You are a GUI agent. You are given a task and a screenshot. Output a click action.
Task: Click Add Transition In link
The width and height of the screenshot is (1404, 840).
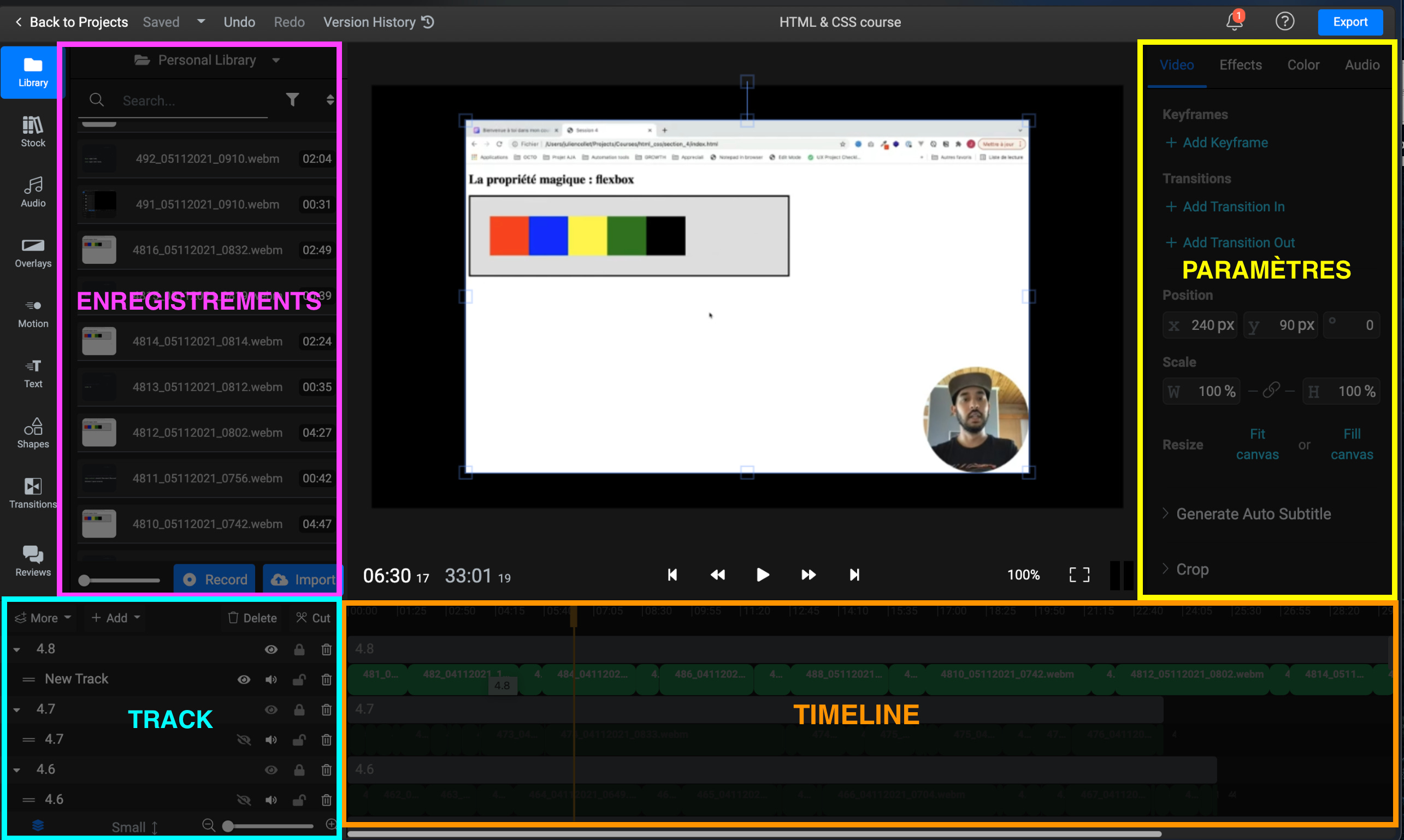pos(1233,206)
